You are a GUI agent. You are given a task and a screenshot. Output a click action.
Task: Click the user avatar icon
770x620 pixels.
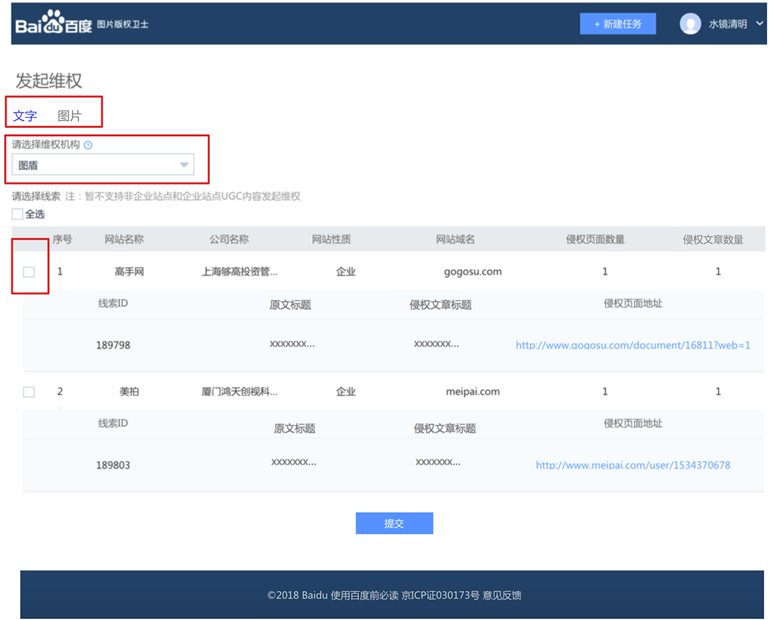(690, 24)
